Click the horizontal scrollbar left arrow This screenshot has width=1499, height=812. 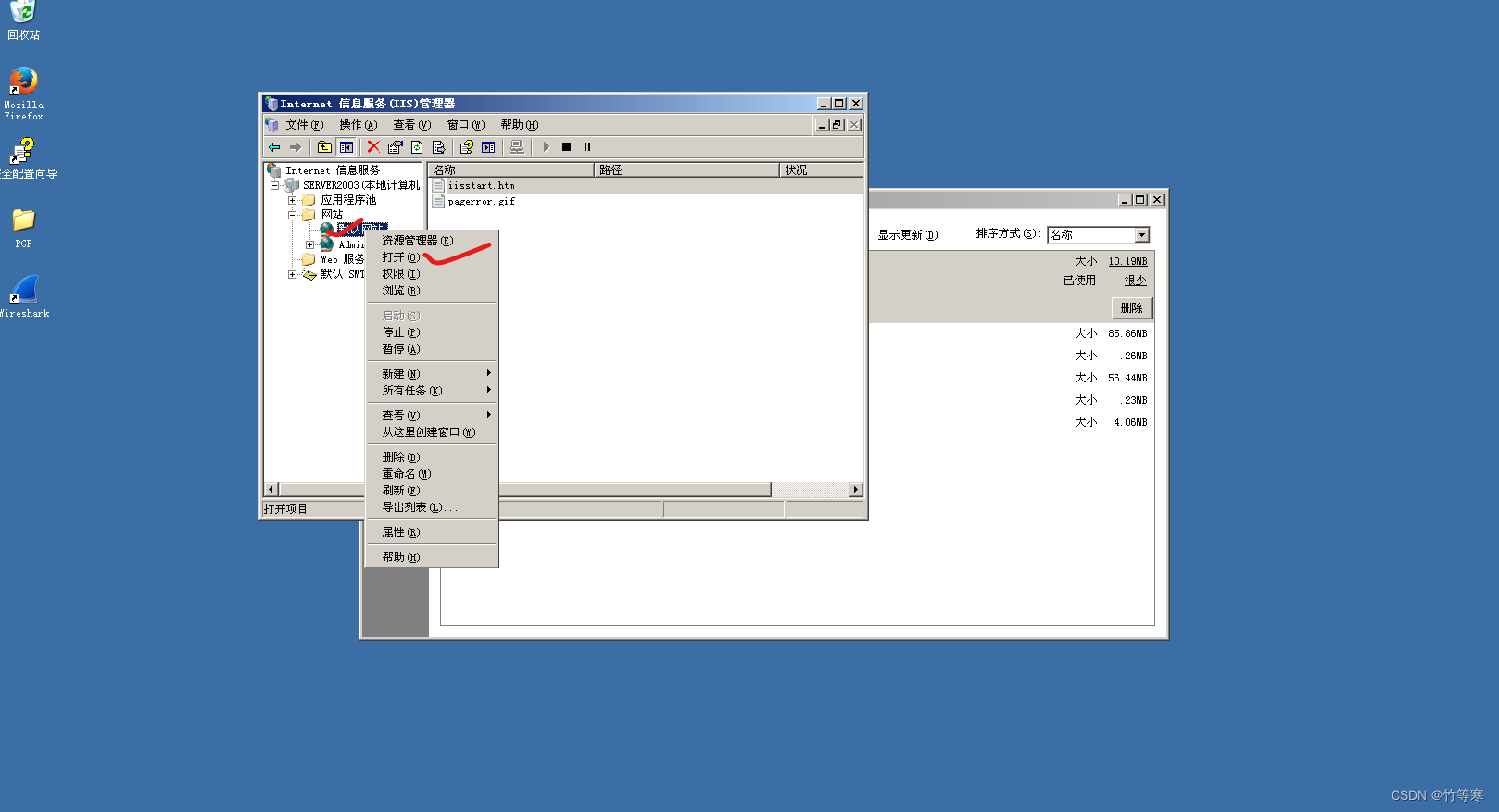[271, 490]
